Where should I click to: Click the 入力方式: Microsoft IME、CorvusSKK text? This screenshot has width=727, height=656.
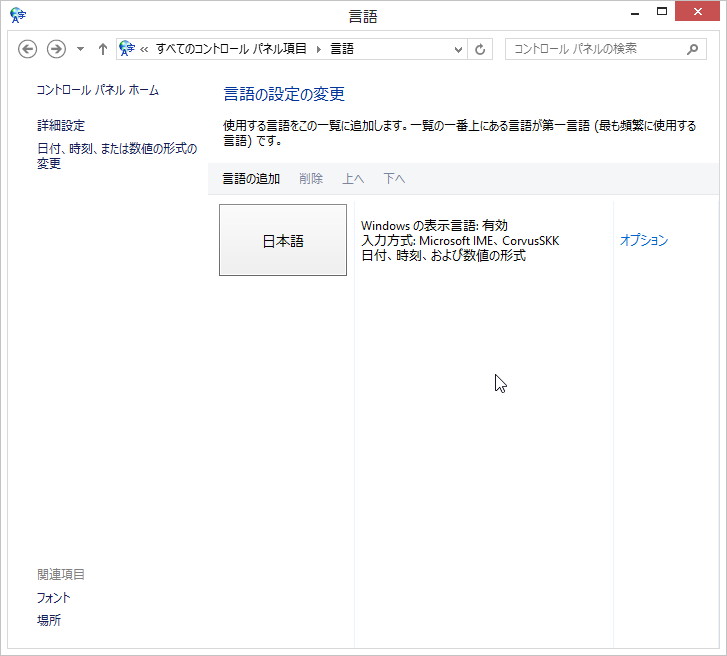point(460,241)
